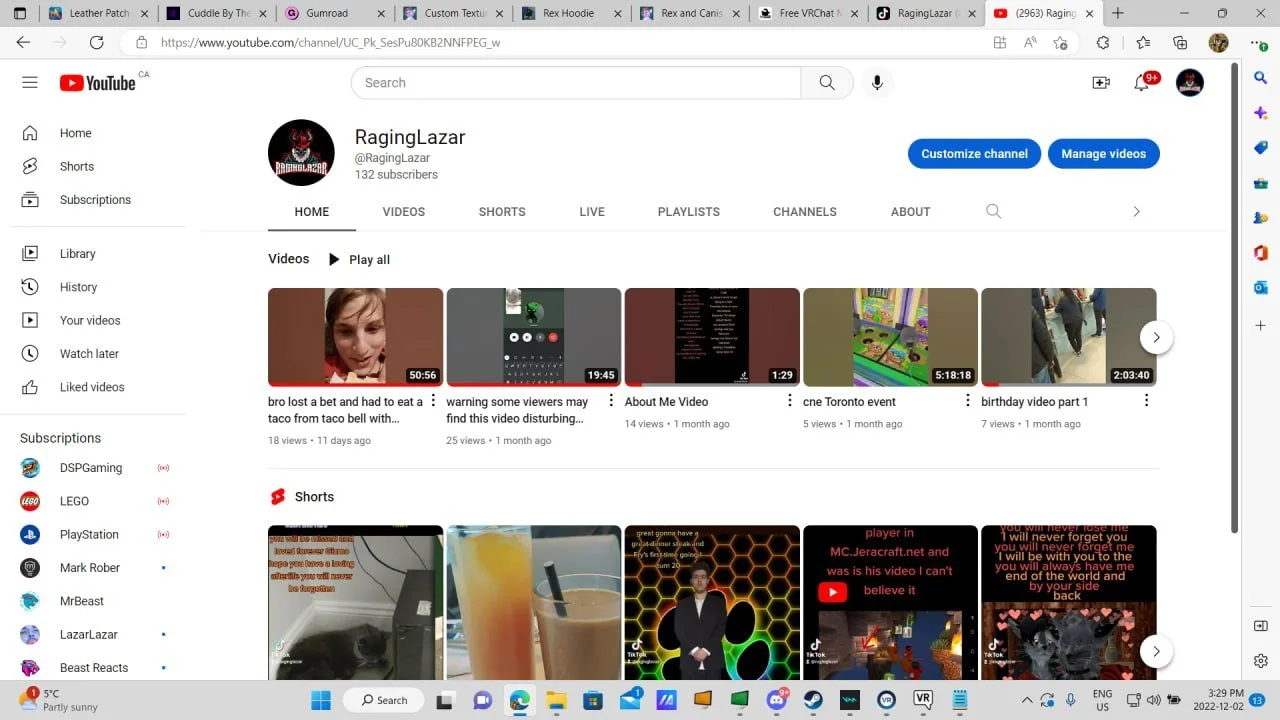This screenshot has width=1280, height=720.
Task: Open options for About Me Video
Action: point(789,401)
